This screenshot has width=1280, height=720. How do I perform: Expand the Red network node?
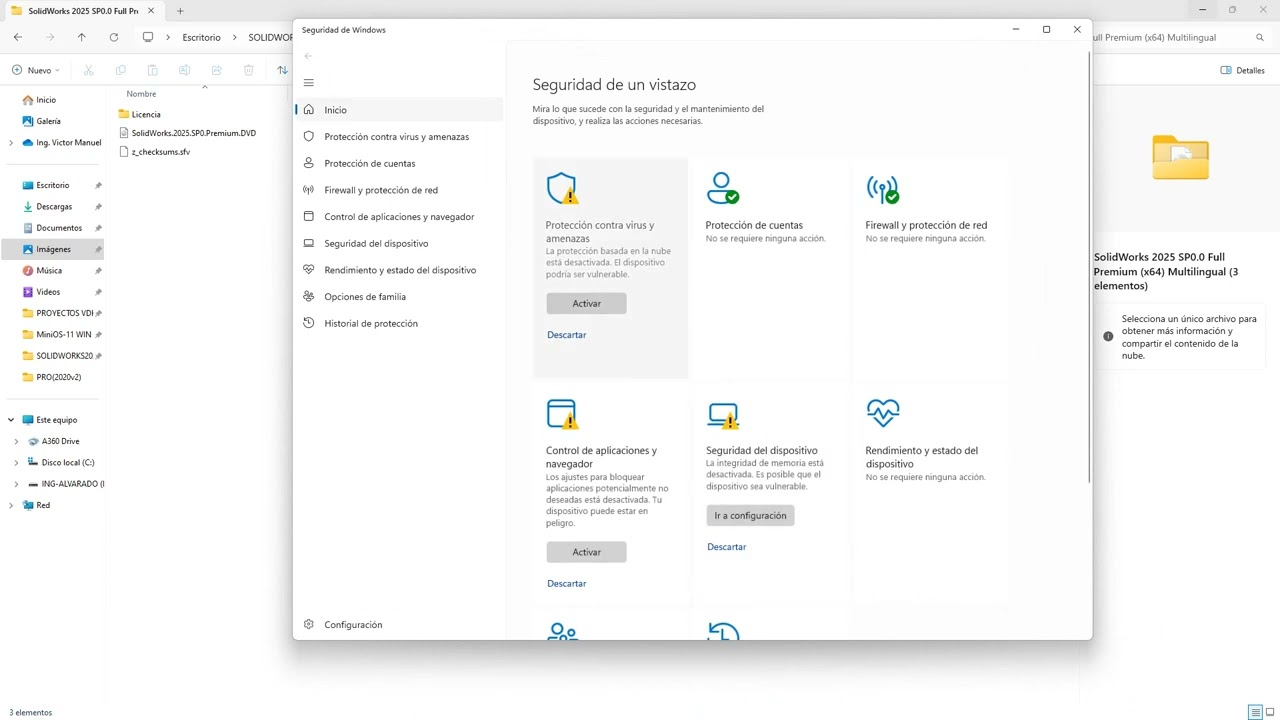[x=11, y=506]
